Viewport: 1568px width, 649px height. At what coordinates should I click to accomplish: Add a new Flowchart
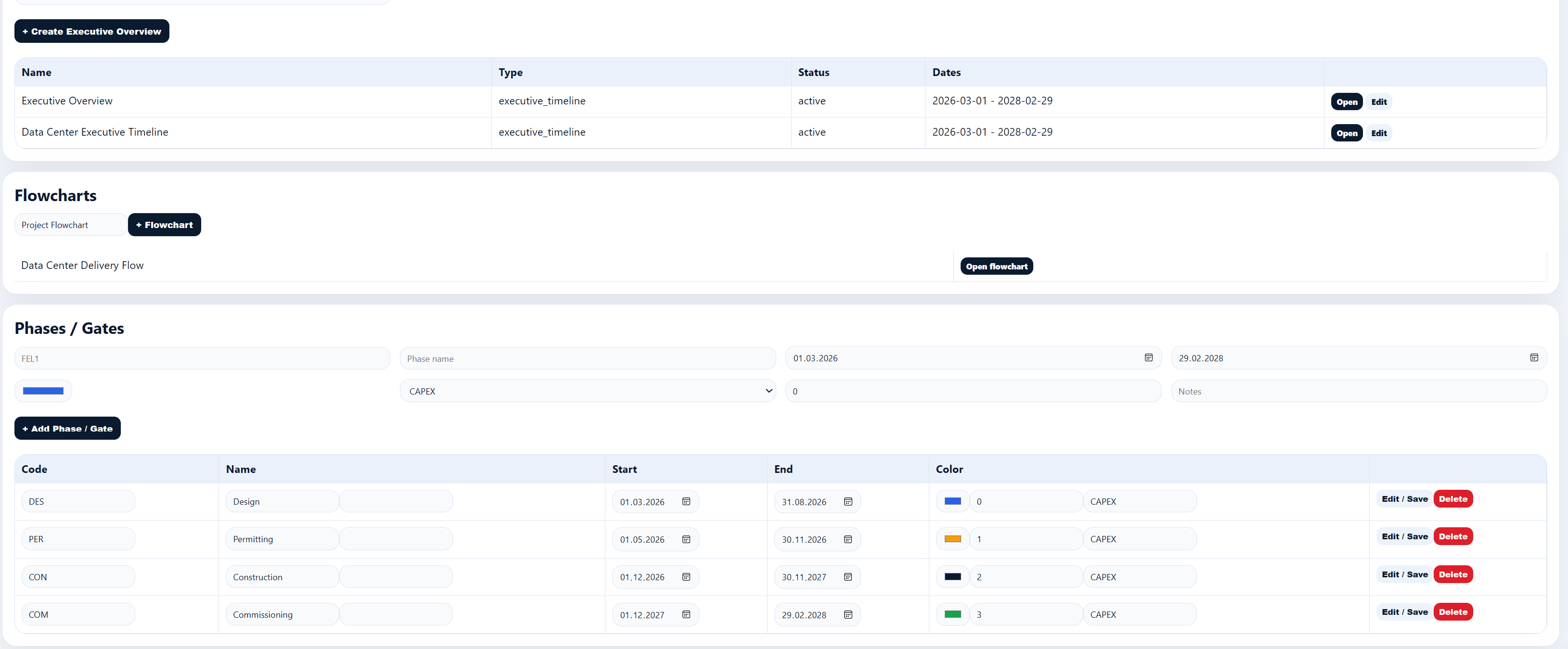pyautogui.click(x=164, y=225)
